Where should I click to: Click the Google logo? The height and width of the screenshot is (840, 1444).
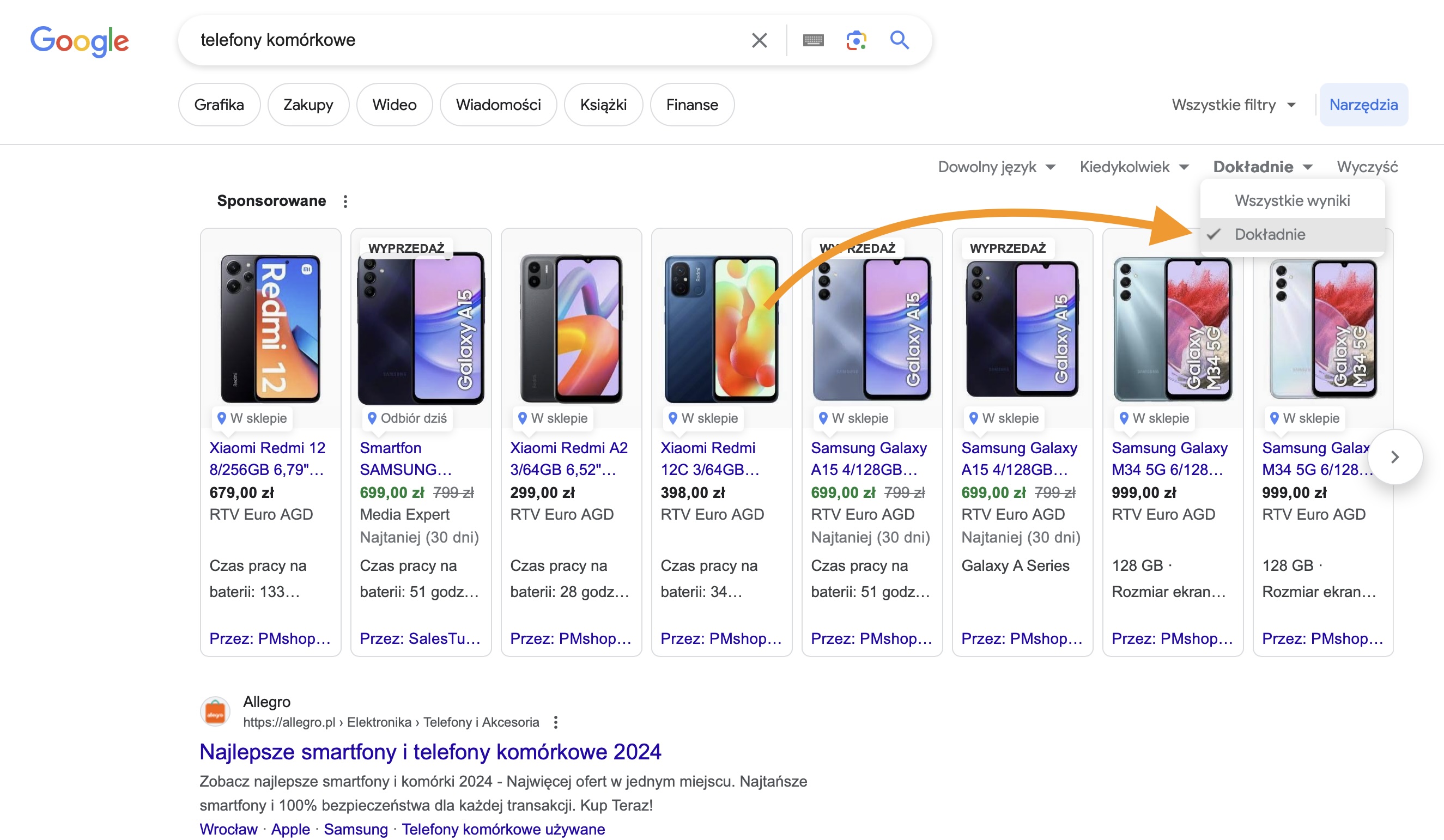click(x=80, y=41)
